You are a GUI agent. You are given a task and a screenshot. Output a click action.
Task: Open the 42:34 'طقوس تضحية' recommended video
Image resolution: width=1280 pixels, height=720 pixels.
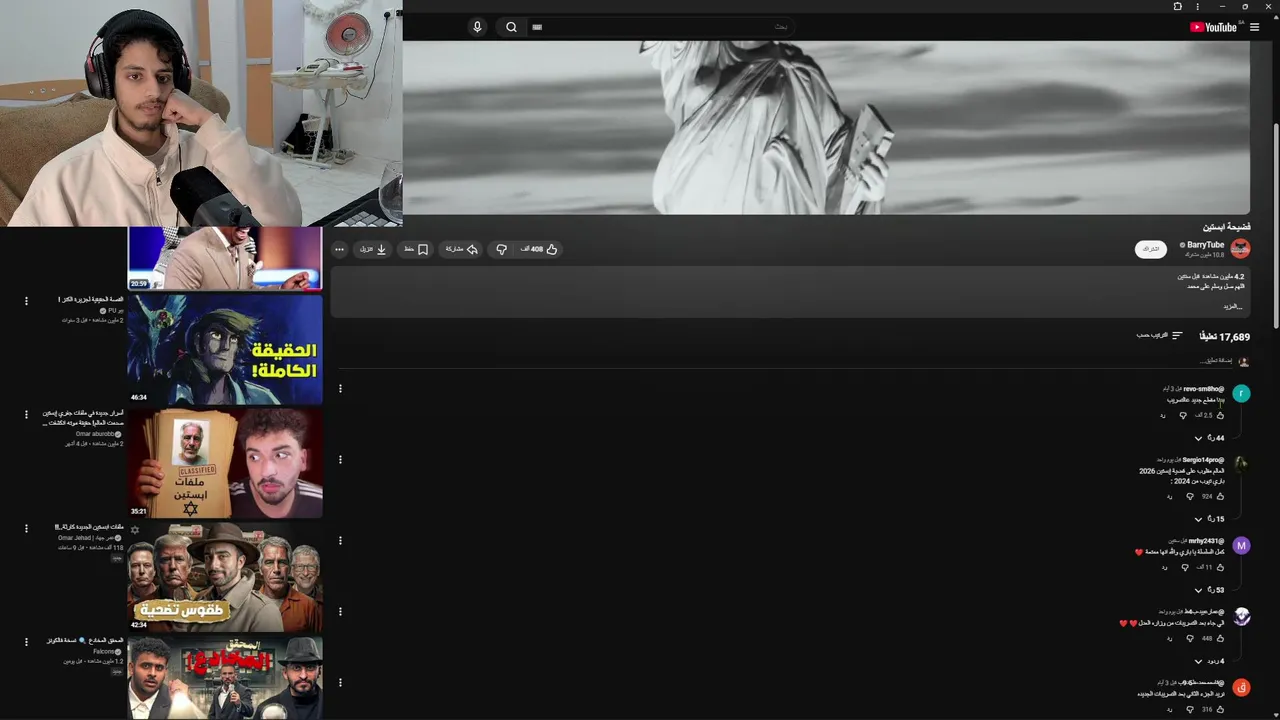tap(225, 577)
